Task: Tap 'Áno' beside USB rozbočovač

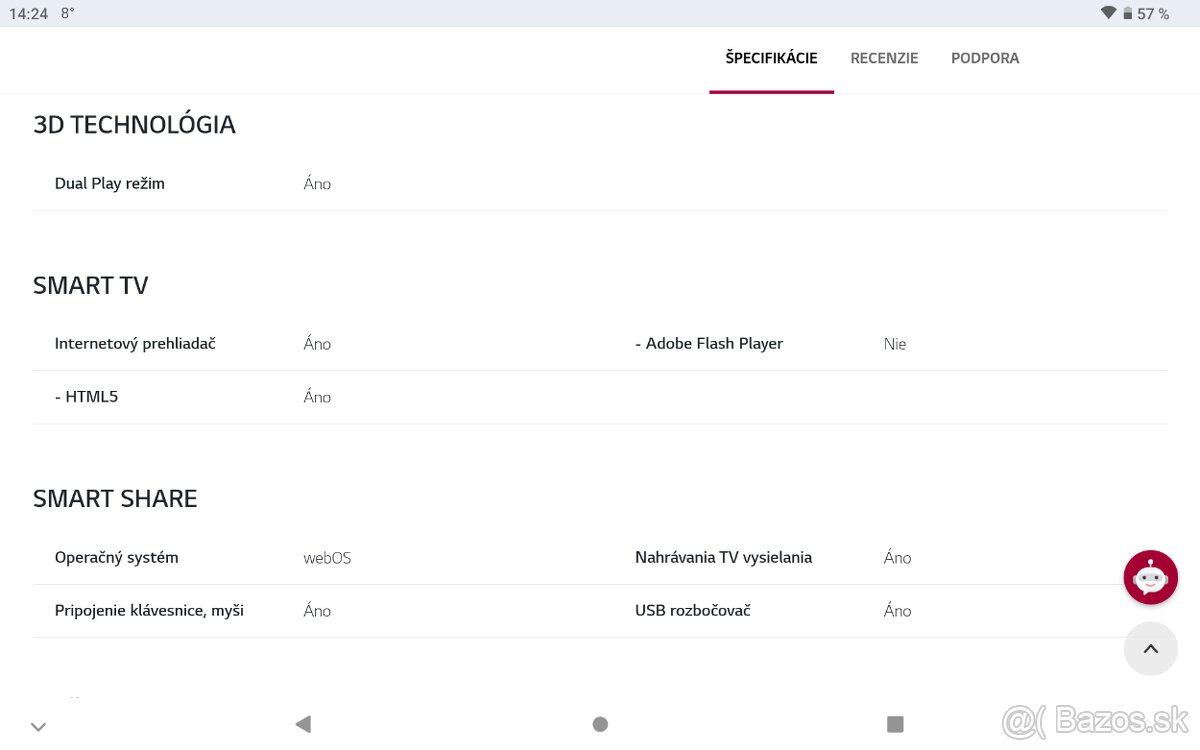Action: [x=897, y=610]
